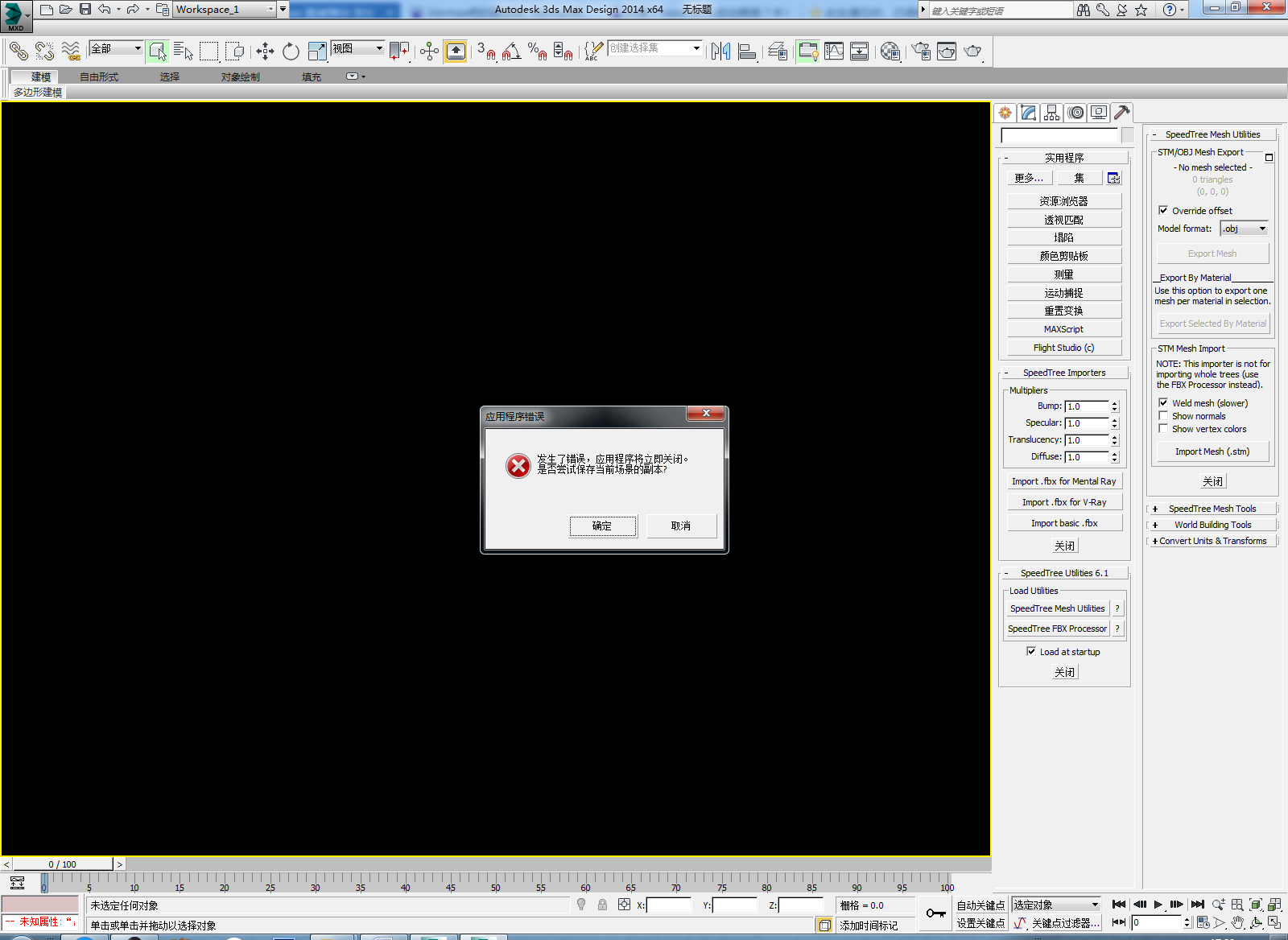The height and width of the screenshot is (940, 1288).
Task: Toggle the selection lock padlock icon
Action: (x=602, y=905)
